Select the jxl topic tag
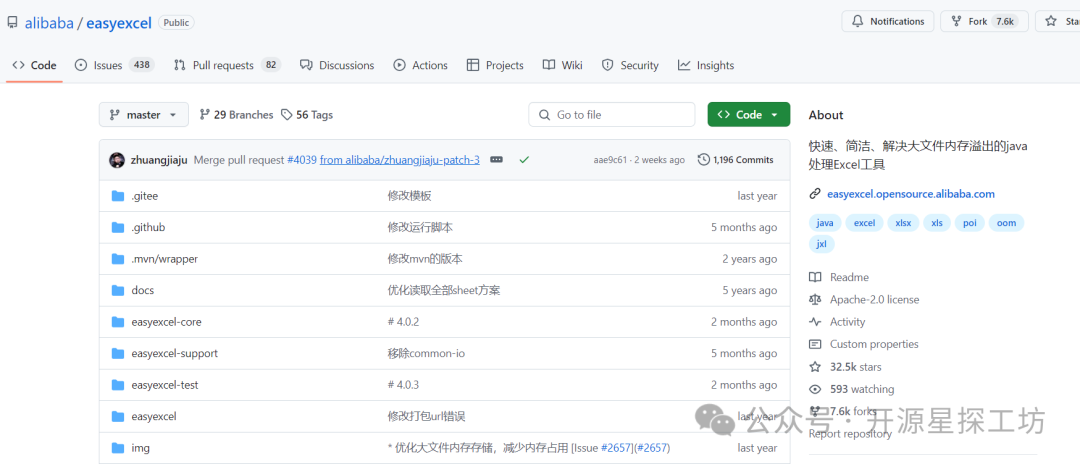1080x464 pixels. pos(822,244)
